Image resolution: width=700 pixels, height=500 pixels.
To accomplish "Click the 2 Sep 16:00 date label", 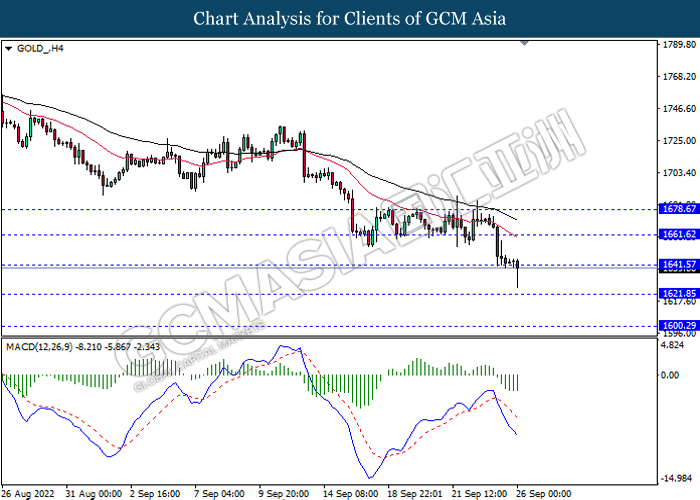I will pos(155,494).
